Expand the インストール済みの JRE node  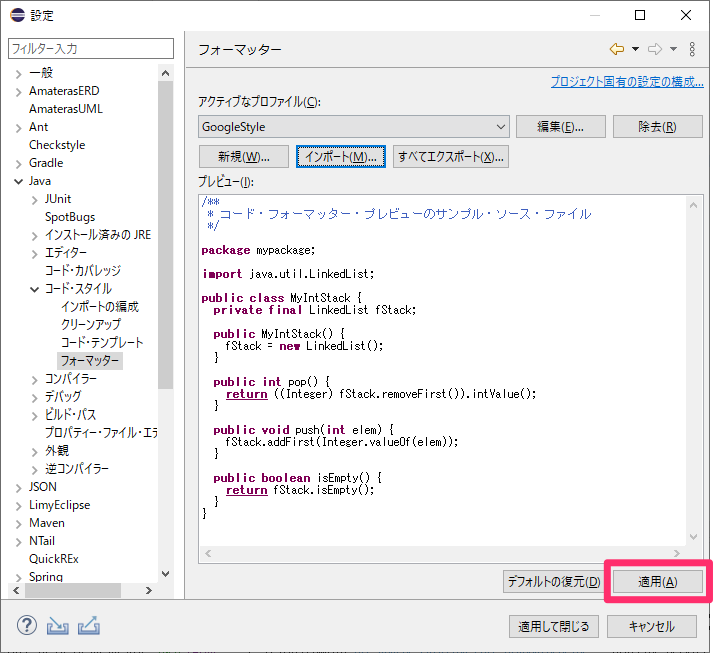[x=35, y=236]
